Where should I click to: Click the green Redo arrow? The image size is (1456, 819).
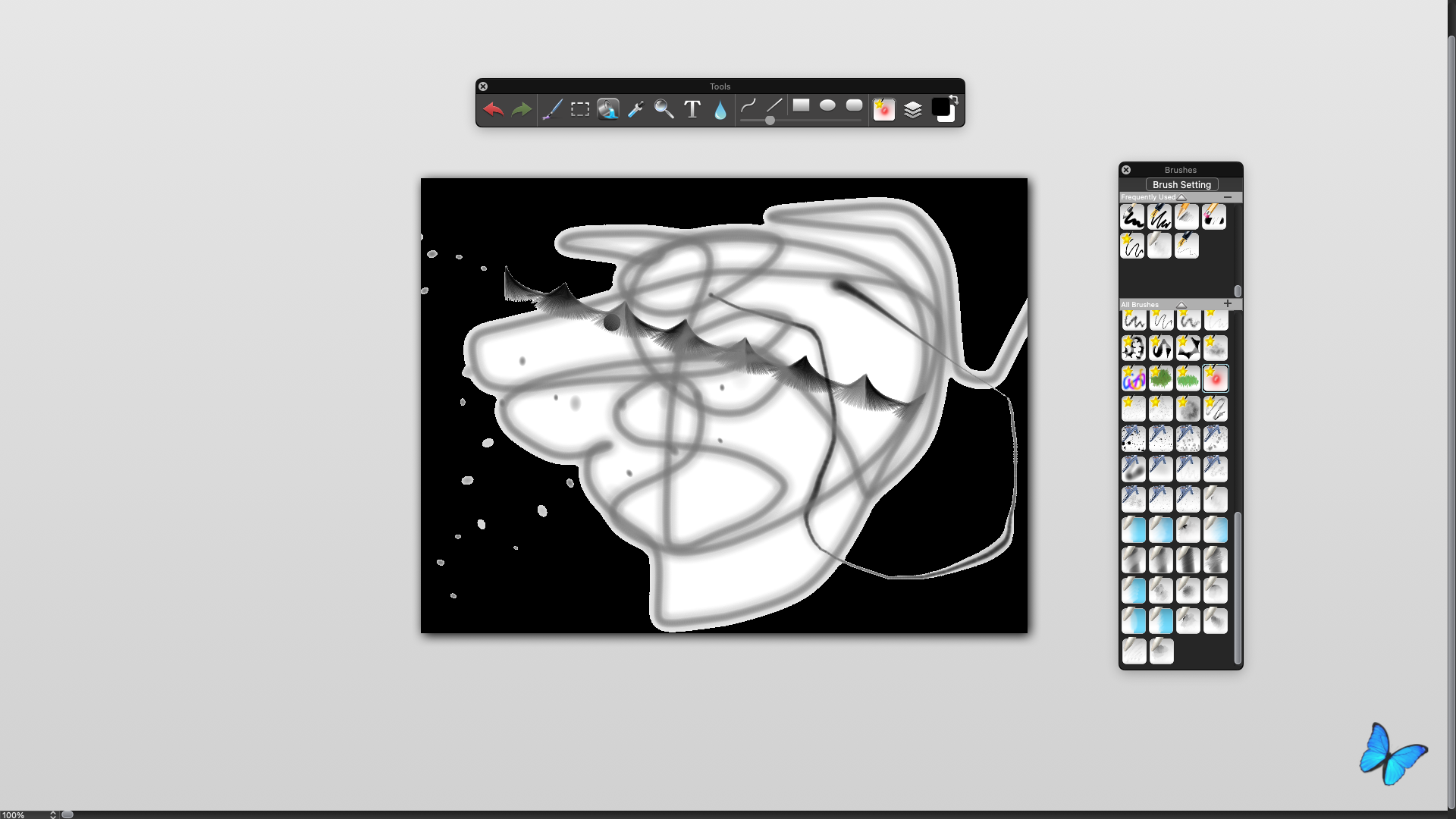pyautogui.click(x=522, y=110)
